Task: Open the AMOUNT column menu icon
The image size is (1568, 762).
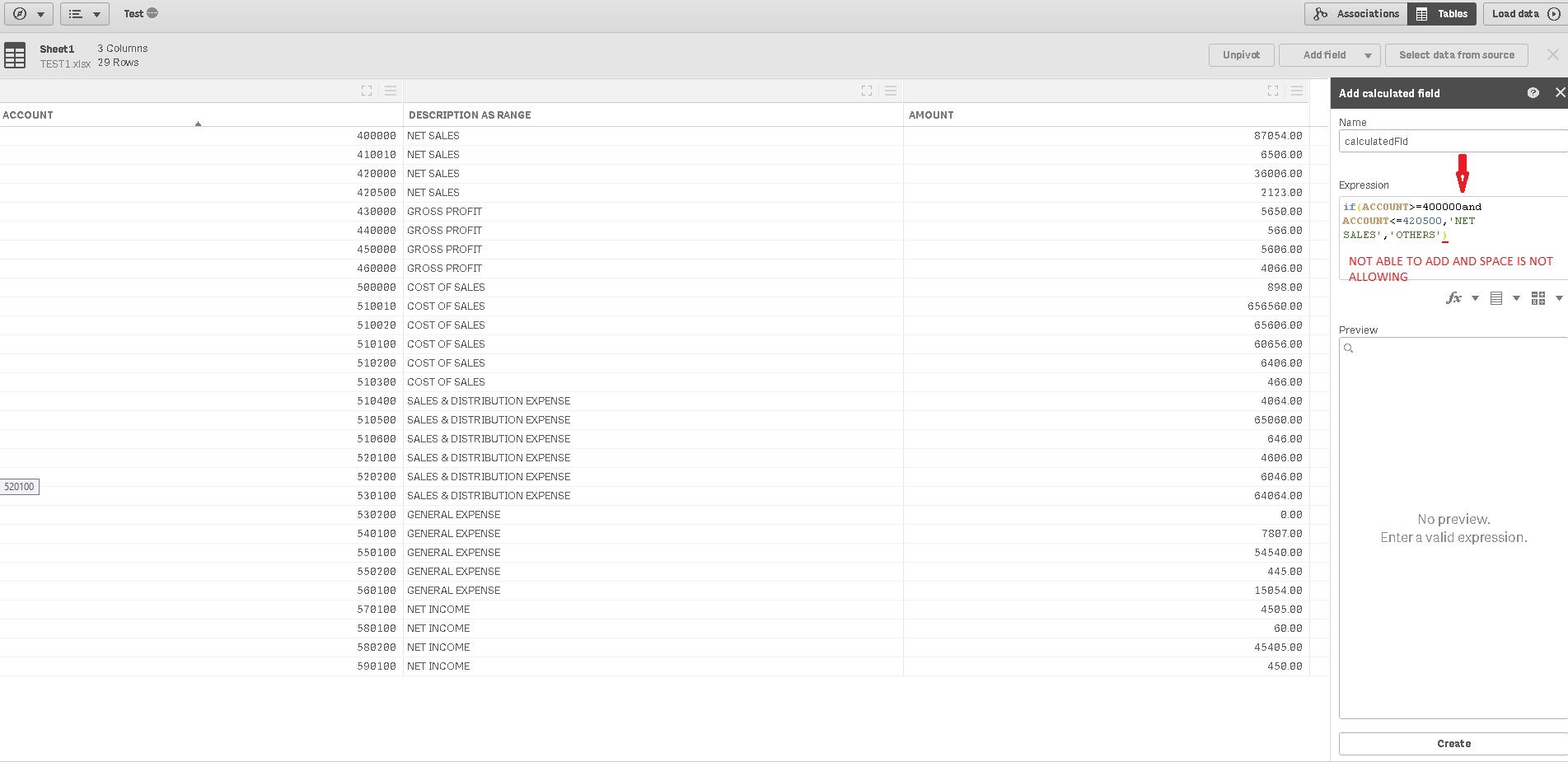Action: 1297,91
